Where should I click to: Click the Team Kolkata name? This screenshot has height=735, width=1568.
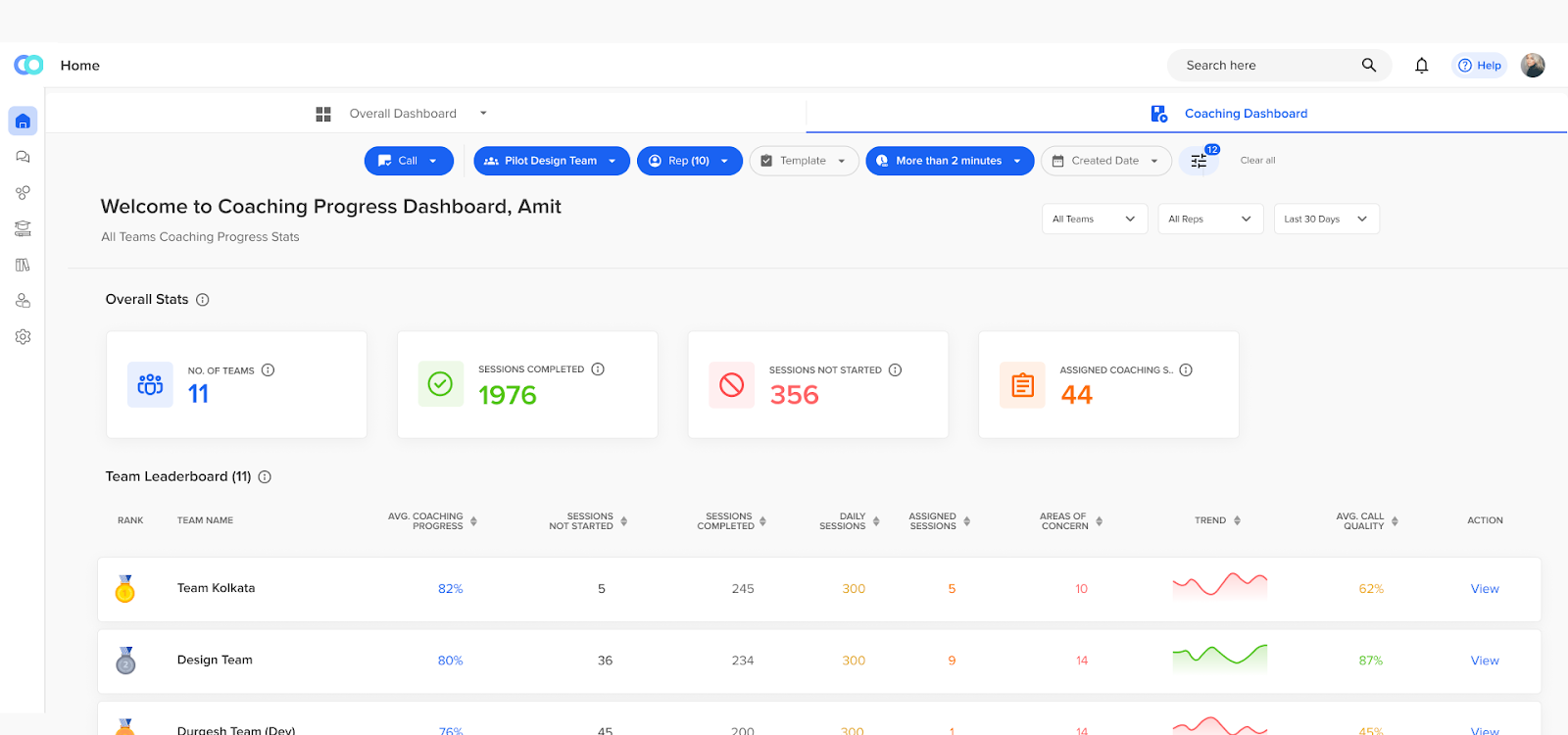216,588
